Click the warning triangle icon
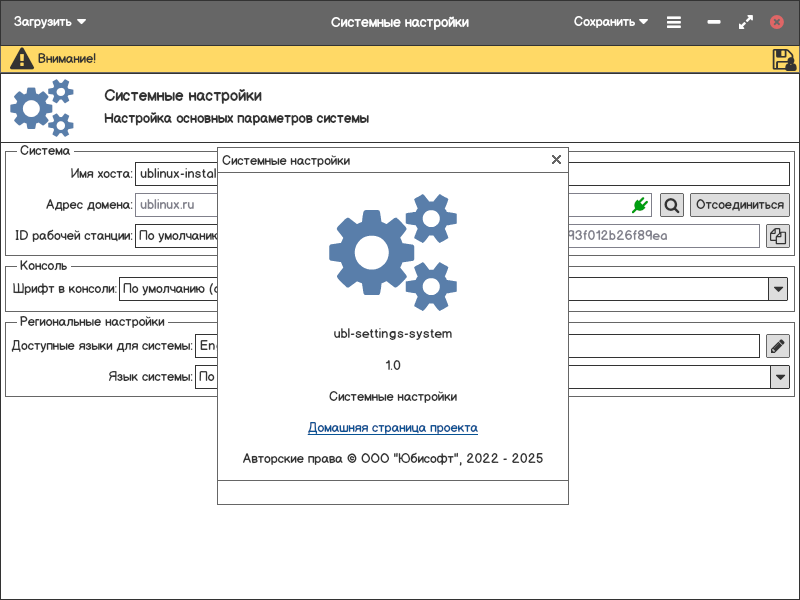The height and width of the screenshot is (600, 800). pos(21,59)
